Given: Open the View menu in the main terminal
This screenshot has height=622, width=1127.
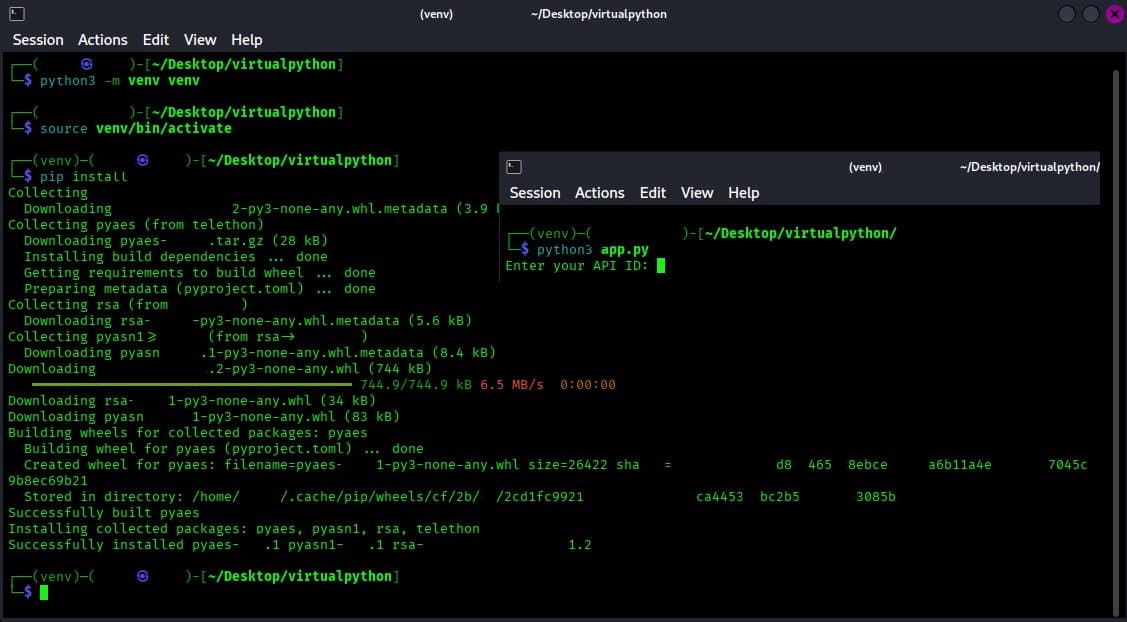Looking at the screenshot, I should pos(200,40).
